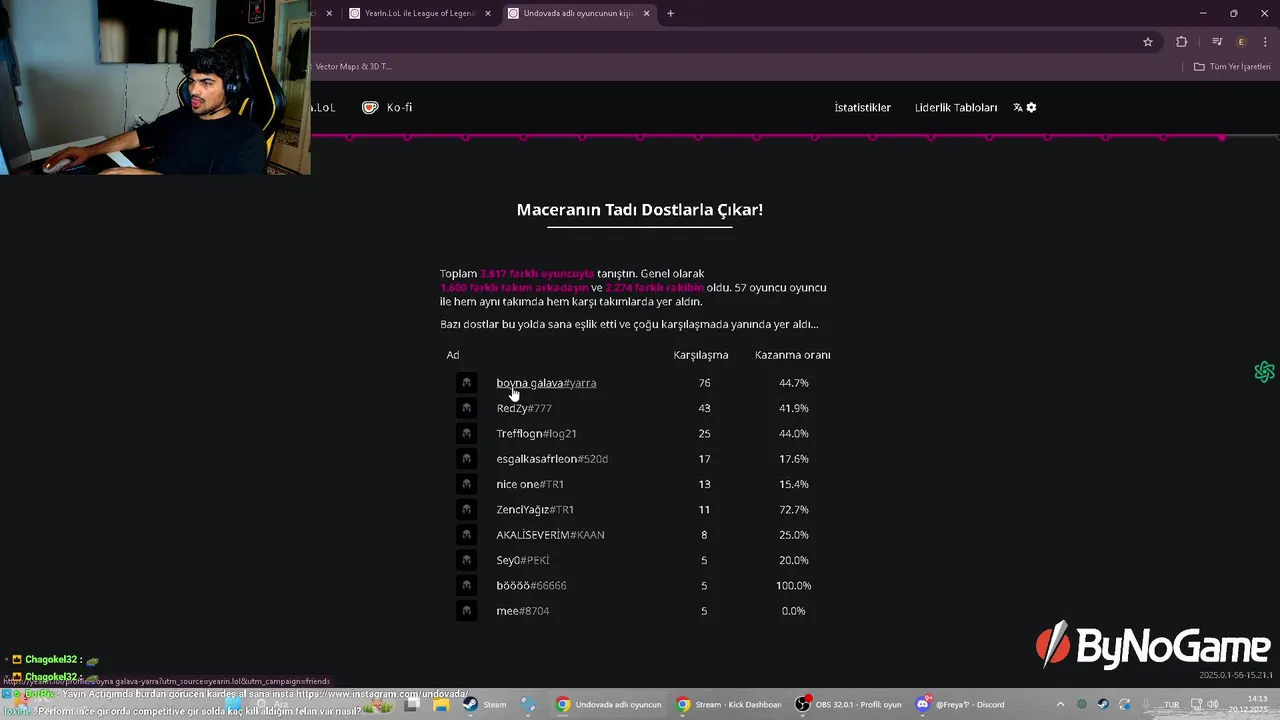Open Tüm Yer İşaretleri bookmarks folder
This screenshot has height=720, width=1280.
click(1232, 67)
